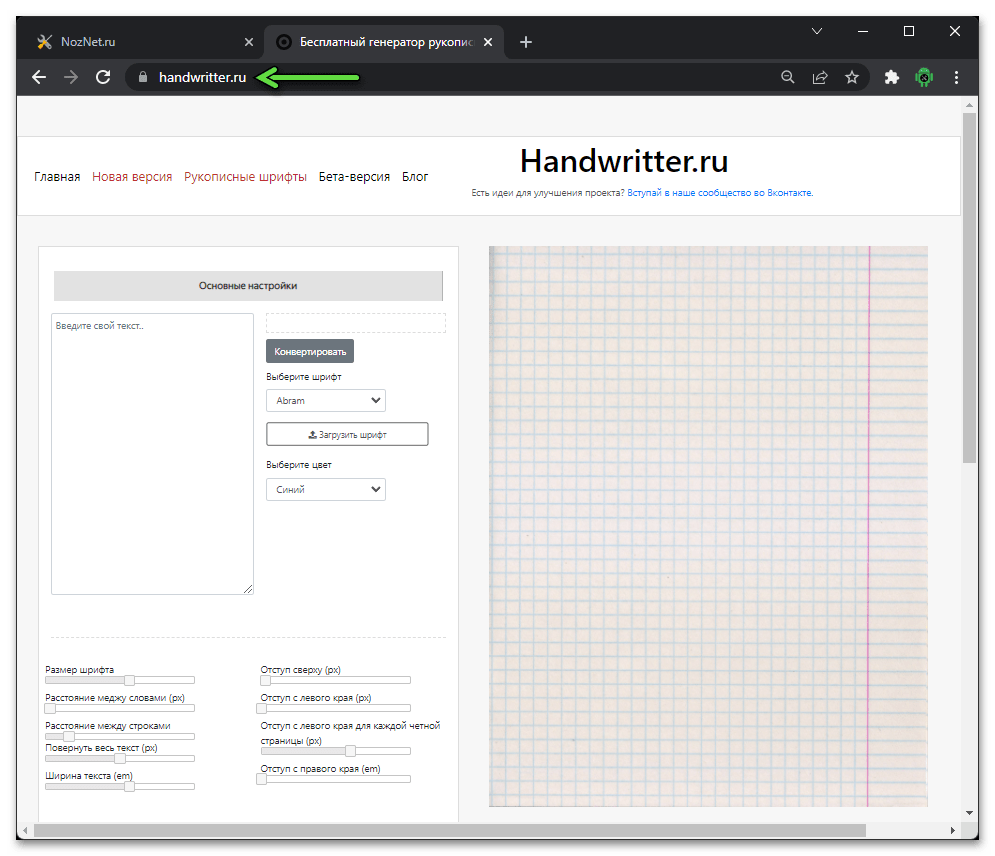The image size is (995, 856).
Task: Click the Загрузить шрифт button
Action: tap(347, 434)
